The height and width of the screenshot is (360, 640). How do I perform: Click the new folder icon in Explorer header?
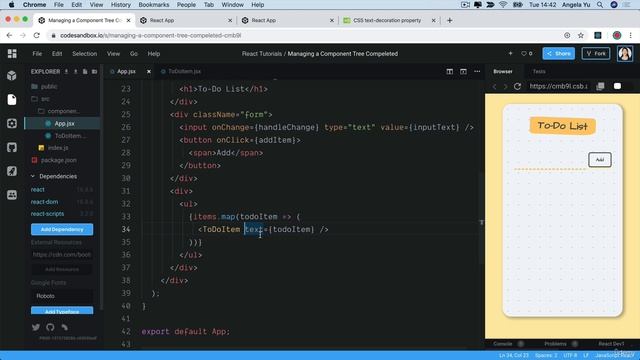(94, 71)
